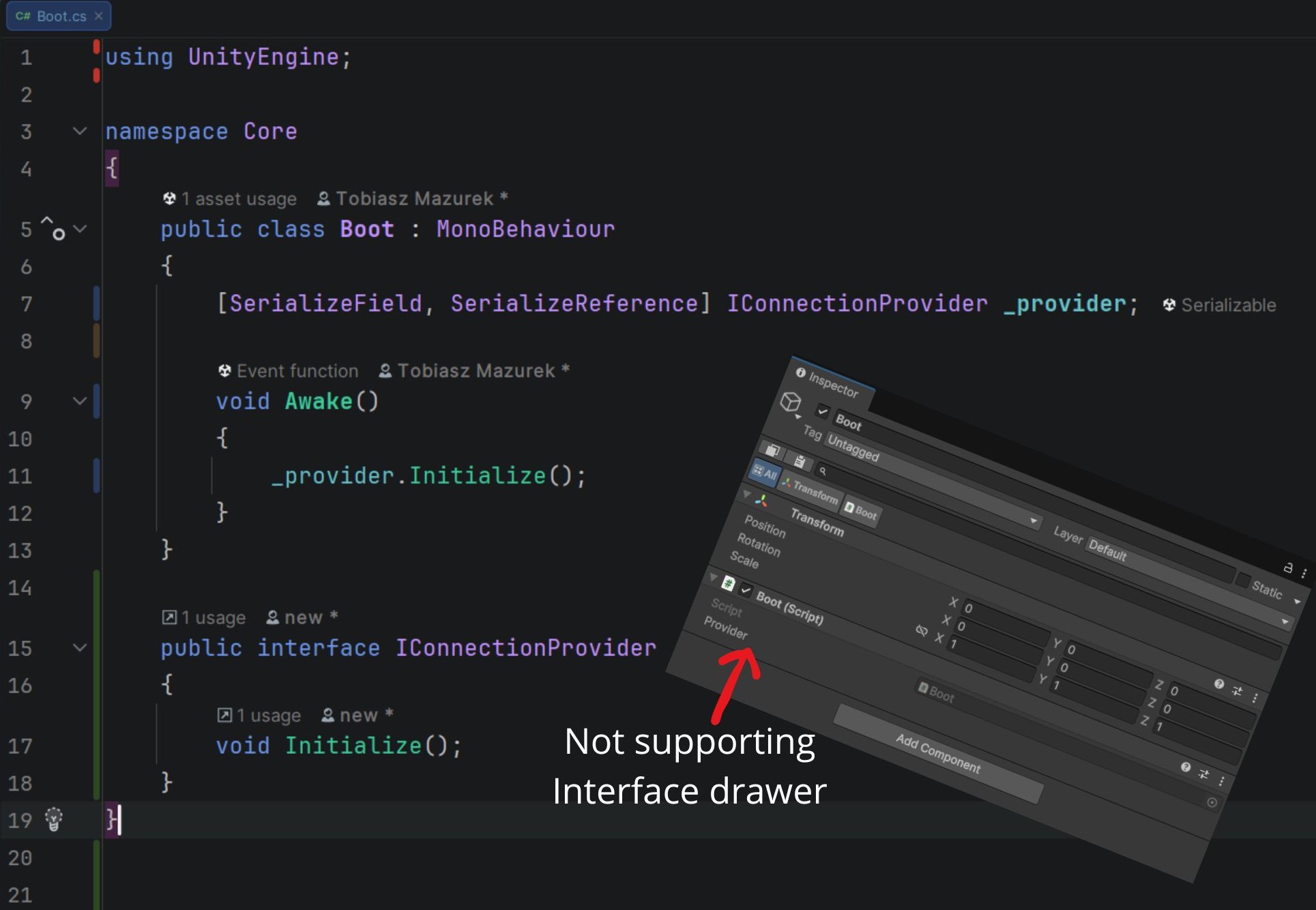Open Inspector three-dot menu beside lock
Screen dimensions: 1316x910
[1304, 573]
